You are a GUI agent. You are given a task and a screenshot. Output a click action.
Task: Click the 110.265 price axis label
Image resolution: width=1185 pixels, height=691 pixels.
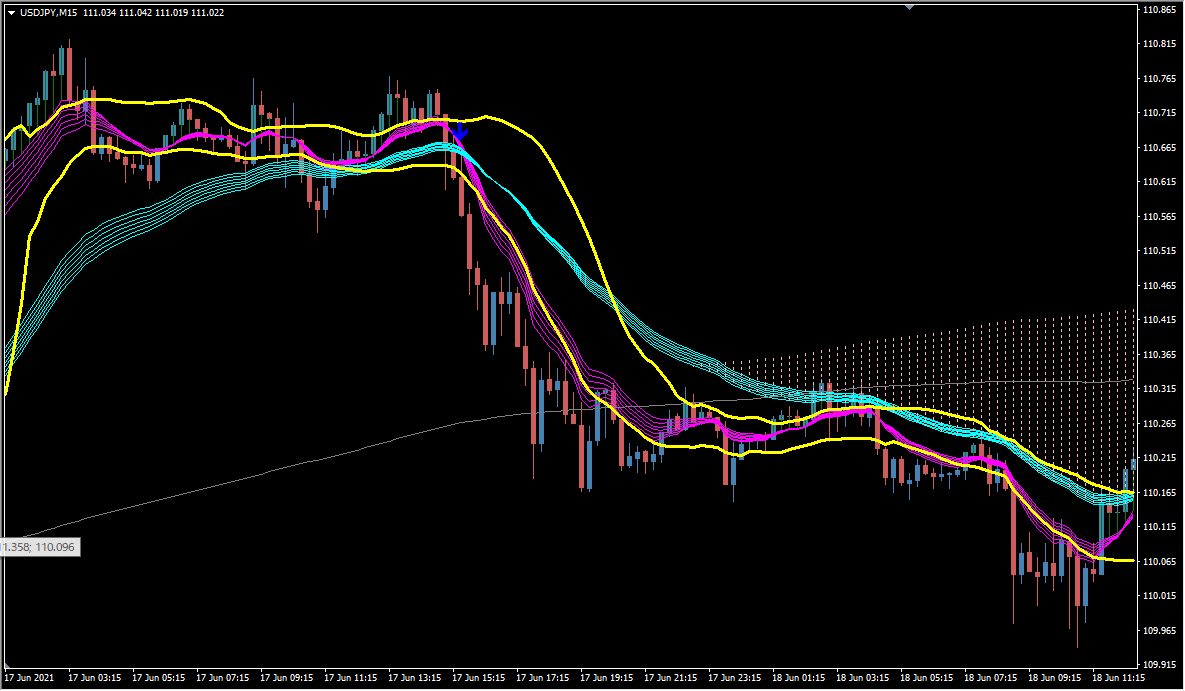(1159, 423)
